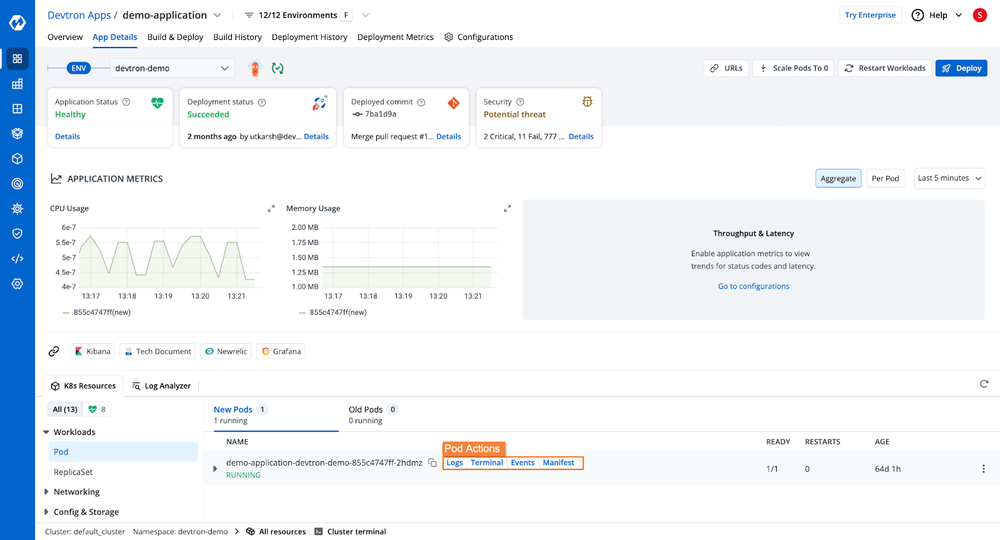Click the Devtron logo in sidebar
1000x540 pixels.
pos(17,21)
